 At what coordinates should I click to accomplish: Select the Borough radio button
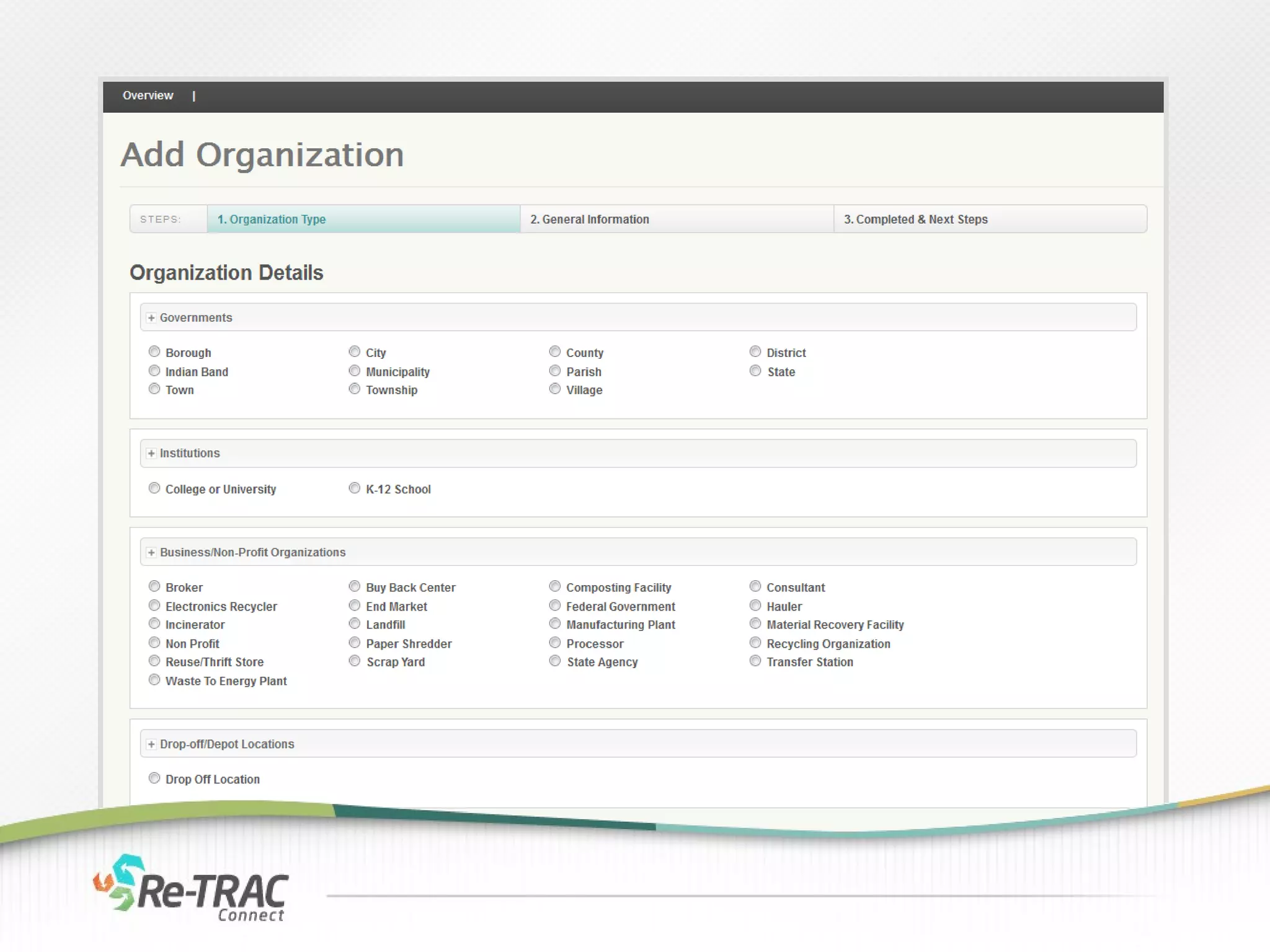[154, 352]
